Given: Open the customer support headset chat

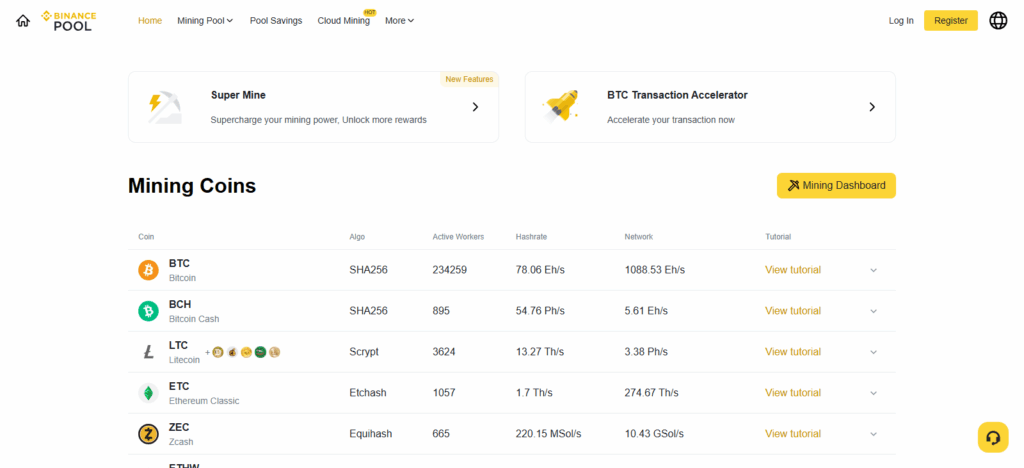Looking at the screenshot, I should 993,437.
